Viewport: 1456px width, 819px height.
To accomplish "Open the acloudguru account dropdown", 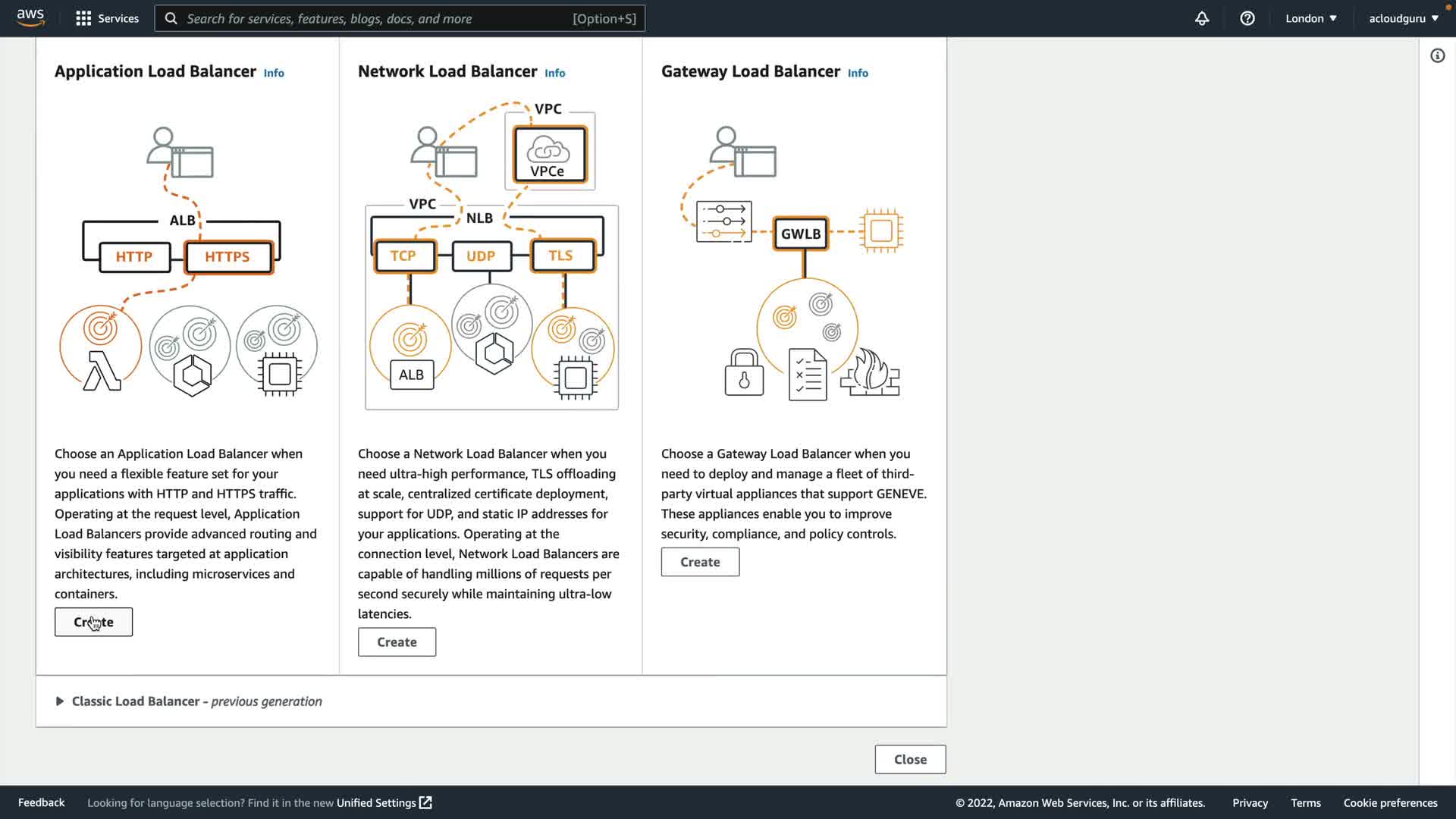I will click(x=1403, y=18).
